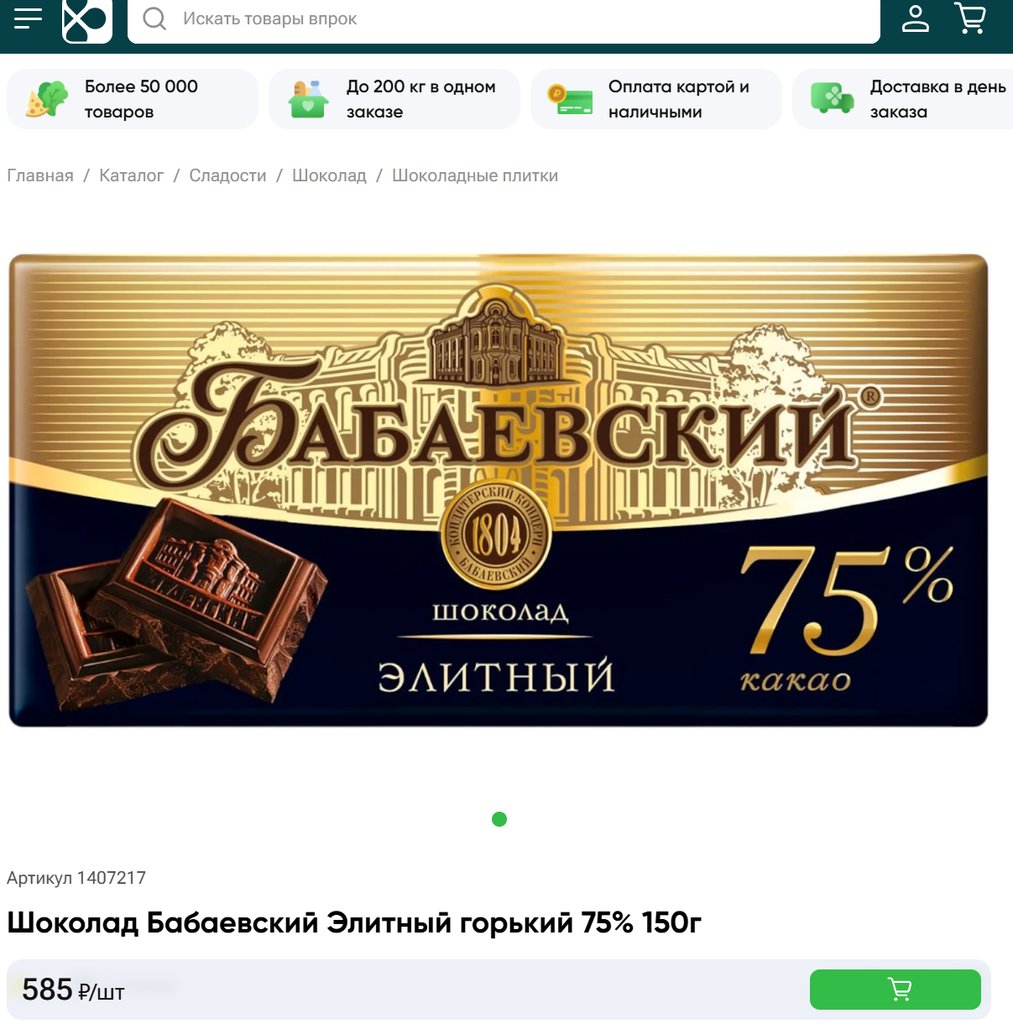Go to 'Главная' breadcrumb
1013x1024 pixels.
40,176
